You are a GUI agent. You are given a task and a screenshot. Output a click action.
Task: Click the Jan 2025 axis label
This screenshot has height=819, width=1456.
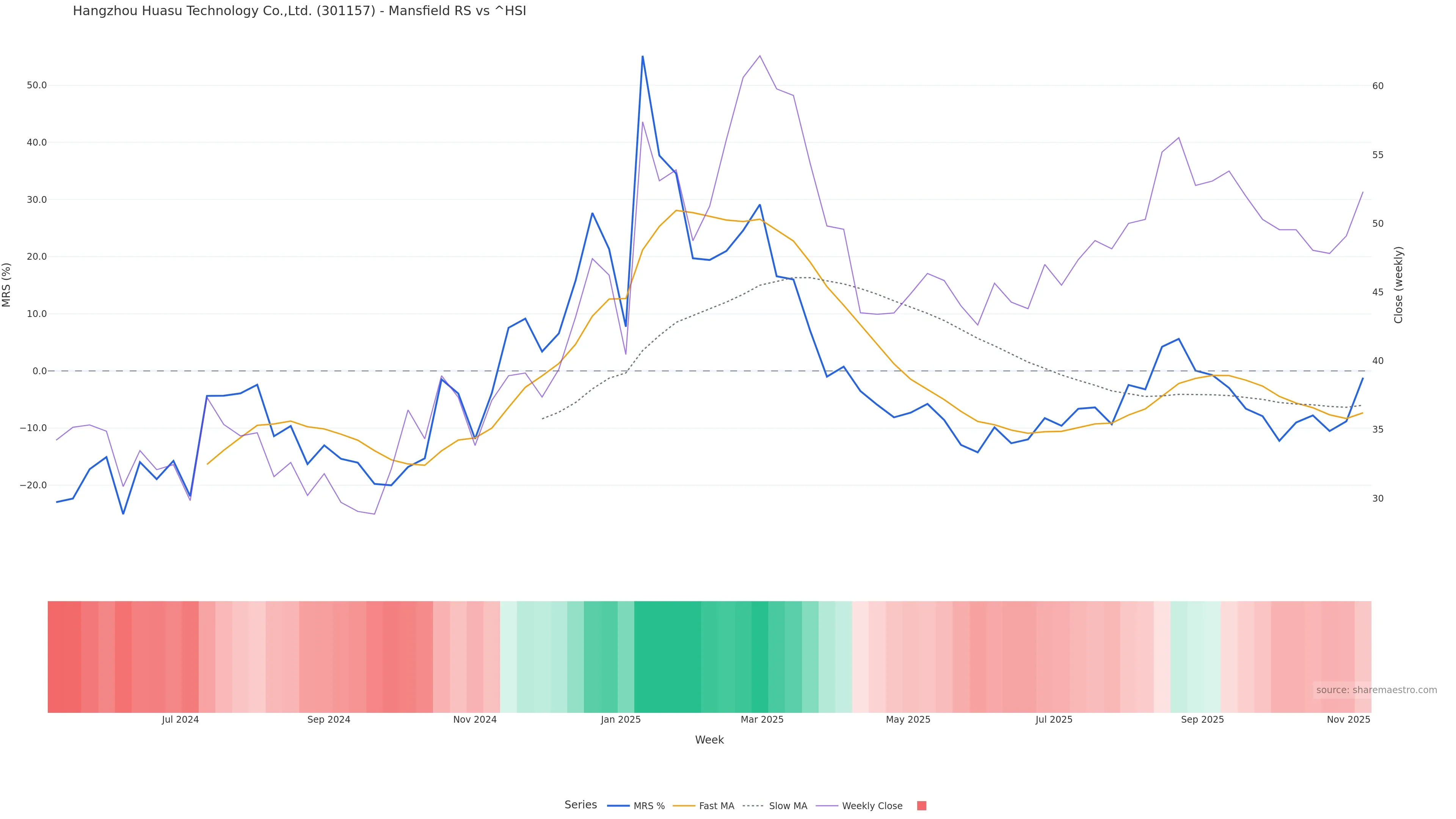click(x=621, y=720)
